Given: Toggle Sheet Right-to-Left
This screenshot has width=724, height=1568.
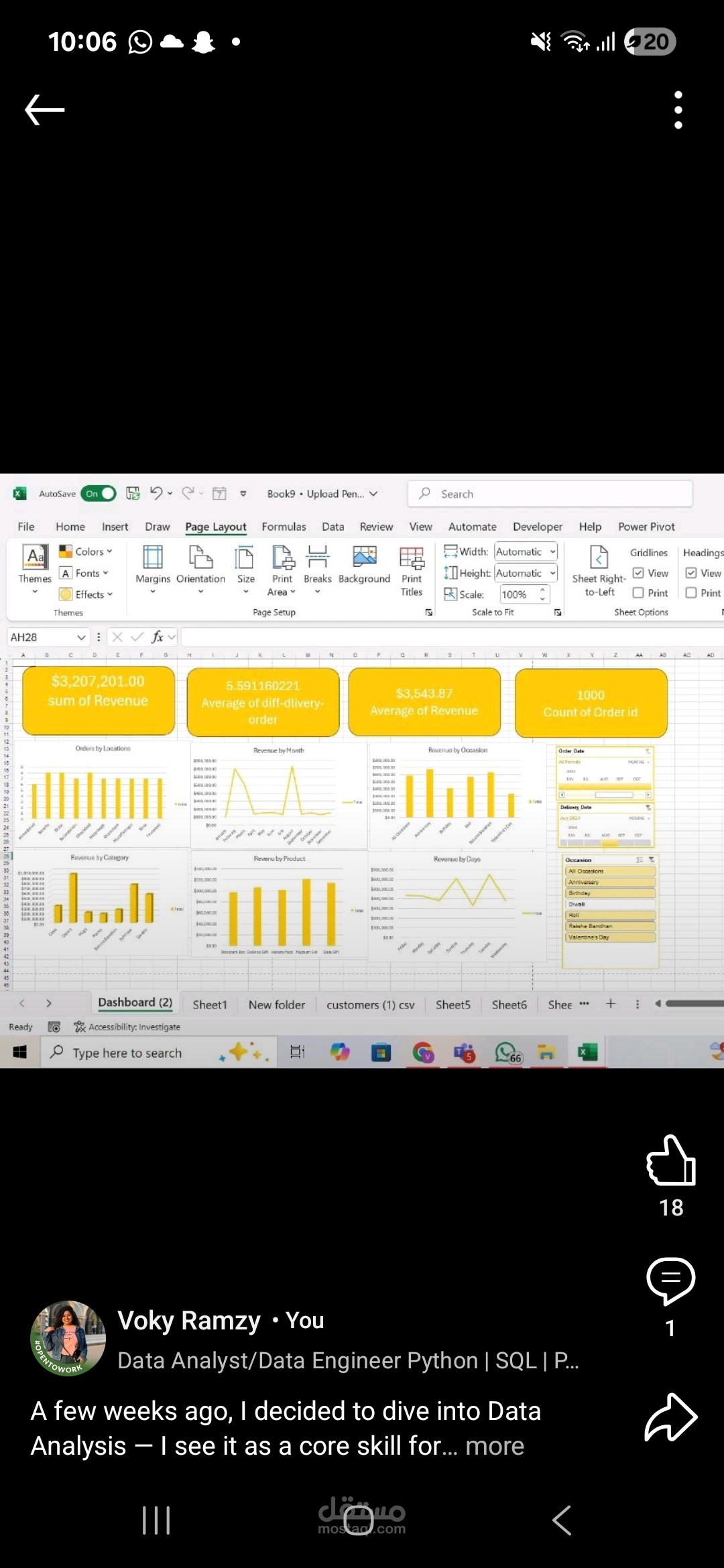Looking at the screenshot, I should click(x=599, y=571).
